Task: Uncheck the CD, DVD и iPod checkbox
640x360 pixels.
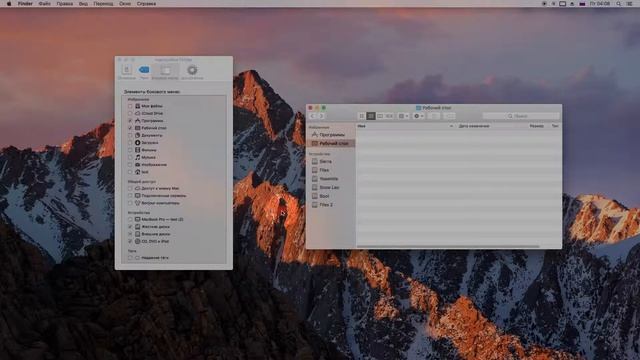Action: pos(130,242)
